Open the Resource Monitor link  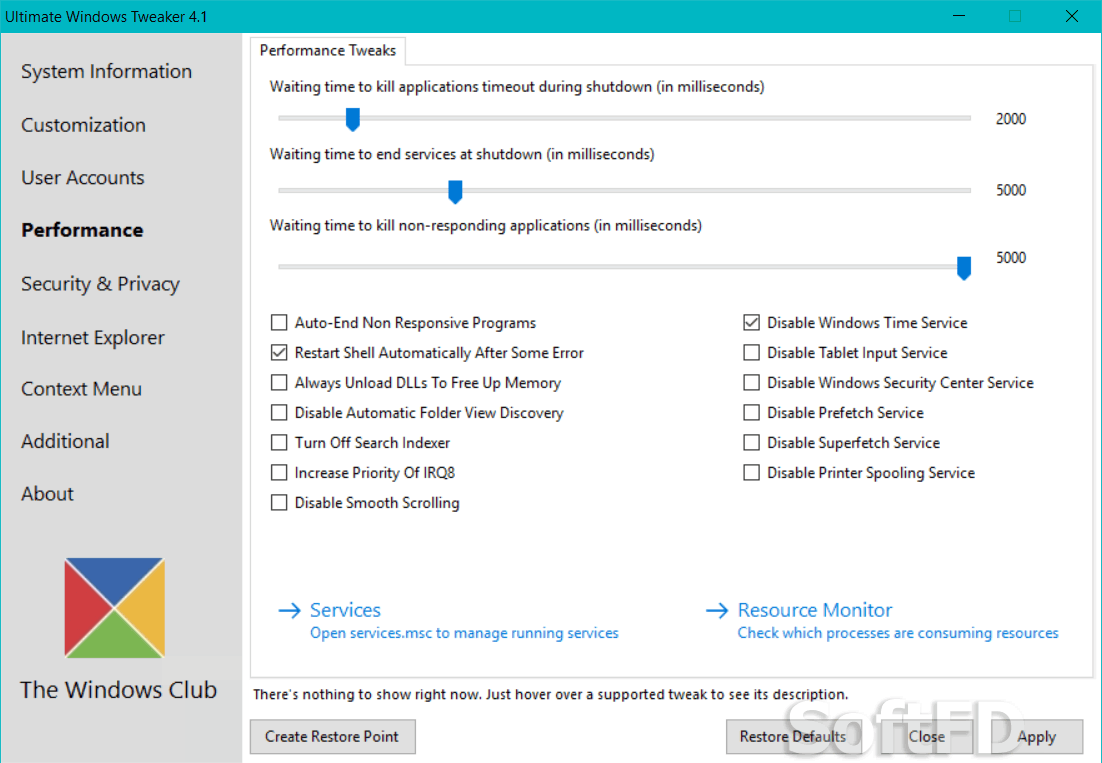(815, 610)
